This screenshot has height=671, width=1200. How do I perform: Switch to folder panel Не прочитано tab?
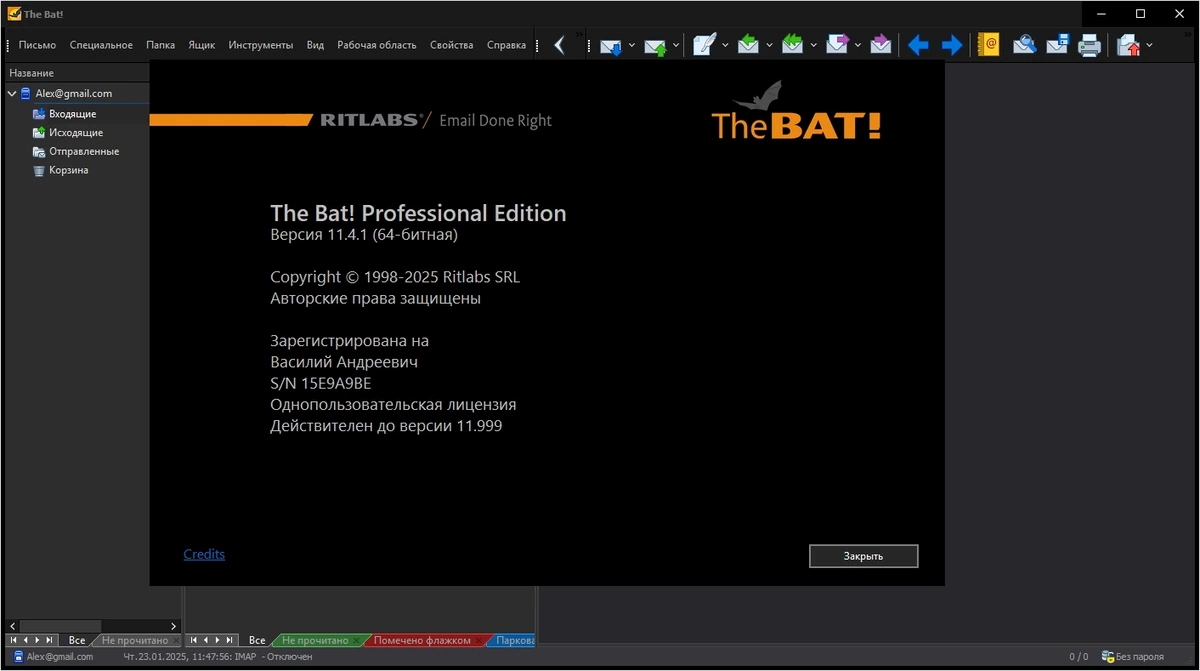click(134, 640)
